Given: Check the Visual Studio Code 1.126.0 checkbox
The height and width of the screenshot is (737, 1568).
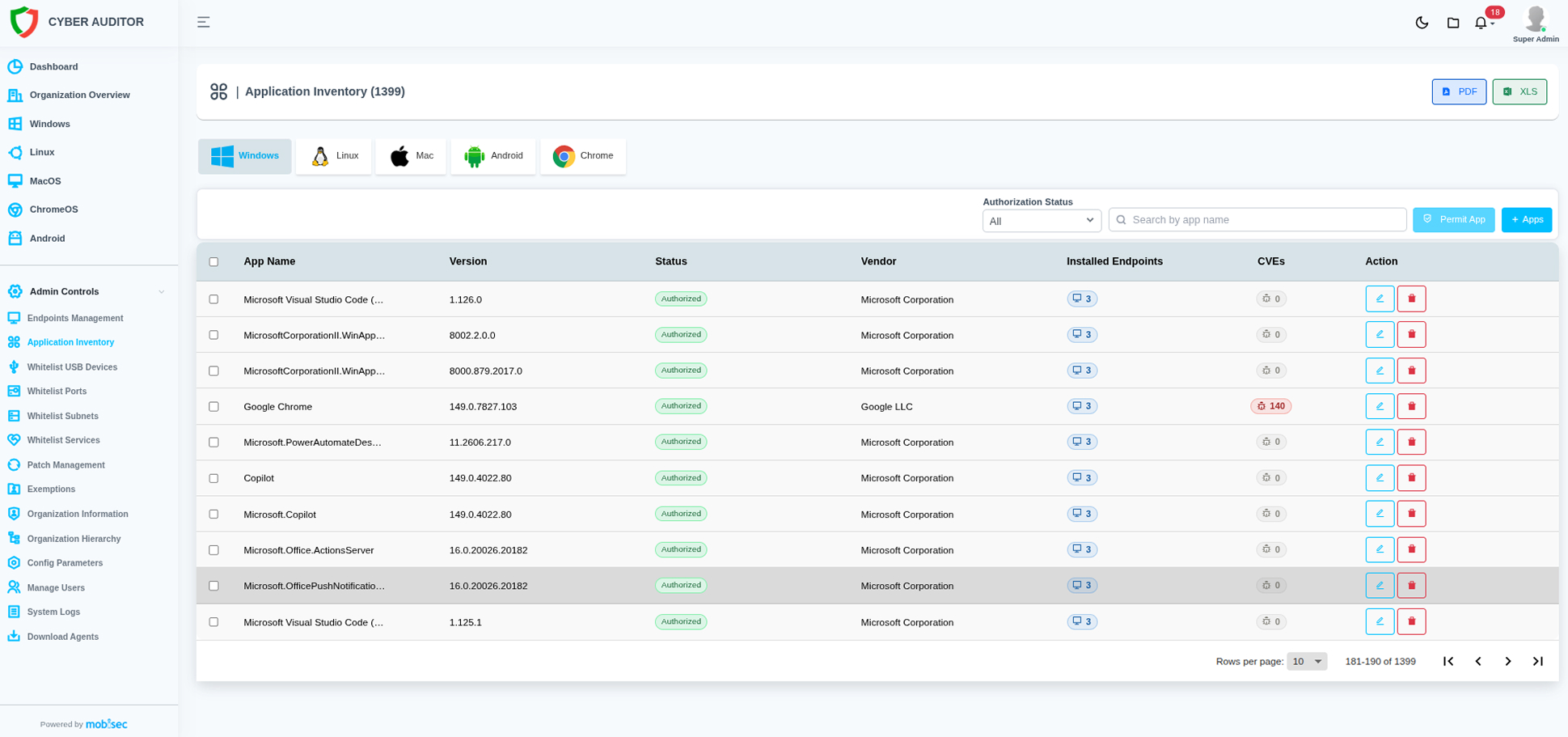Looking at the screenshot, I should tap(213, 299).
